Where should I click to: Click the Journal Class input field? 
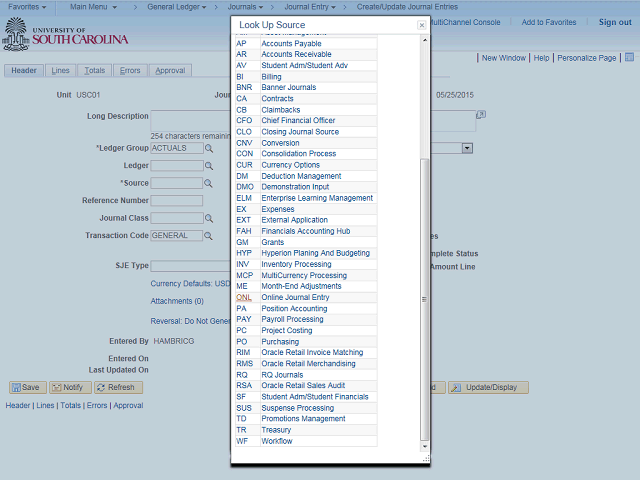177,218
